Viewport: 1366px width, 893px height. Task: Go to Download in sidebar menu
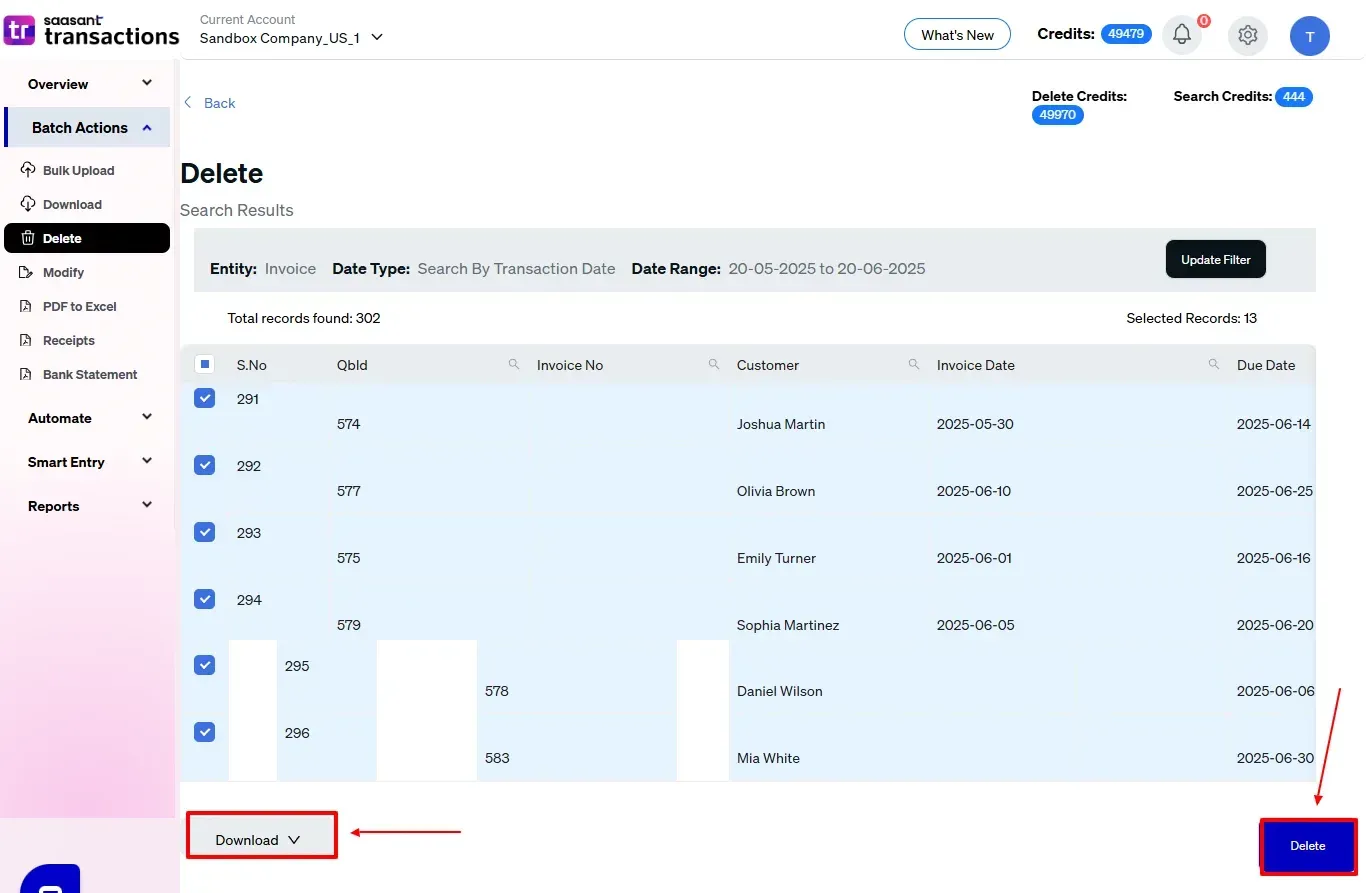[x=72, y=204]
